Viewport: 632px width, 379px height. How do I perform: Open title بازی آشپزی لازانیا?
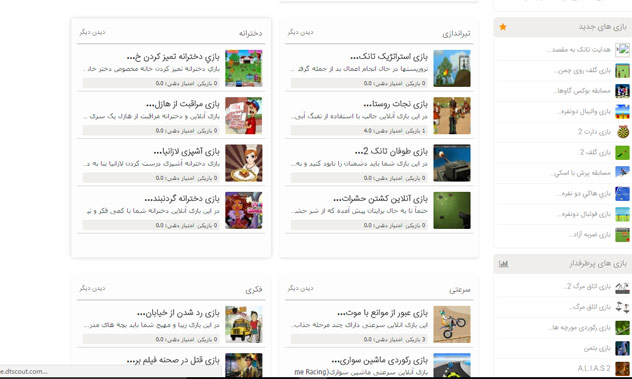tap(187, 152)
